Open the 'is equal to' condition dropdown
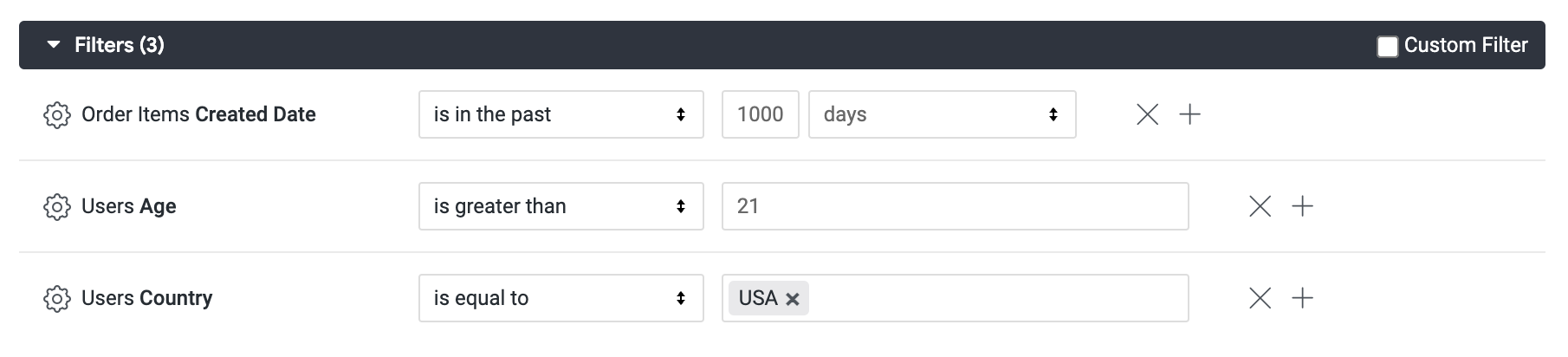Viewport: 1568px width, 357px height. [561, 298]
